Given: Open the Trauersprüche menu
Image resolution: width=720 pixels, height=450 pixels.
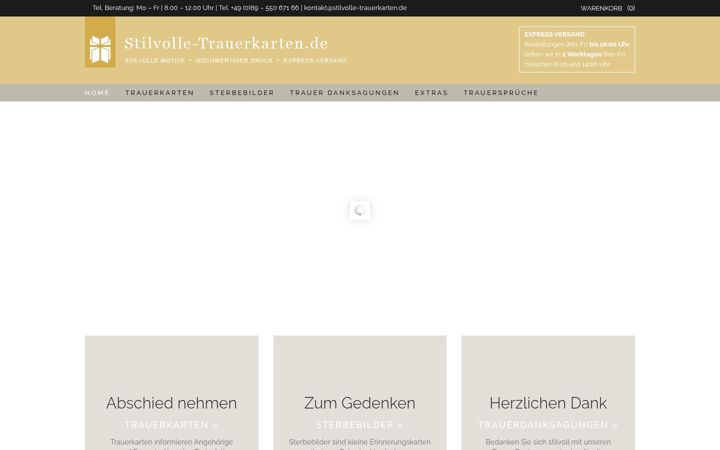Looking at the screenshot, I should 501,93.
